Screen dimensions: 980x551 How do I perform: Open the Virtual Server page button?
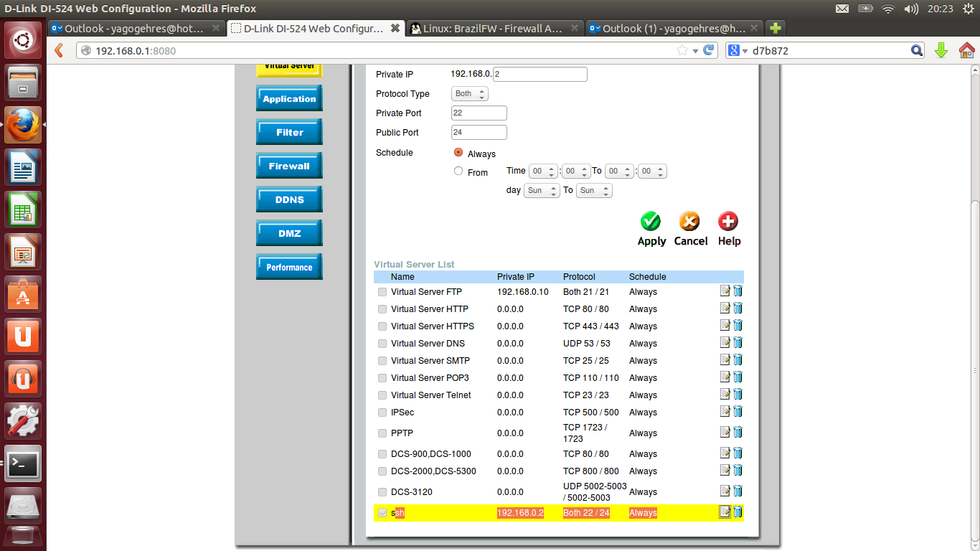pos(289,70)
